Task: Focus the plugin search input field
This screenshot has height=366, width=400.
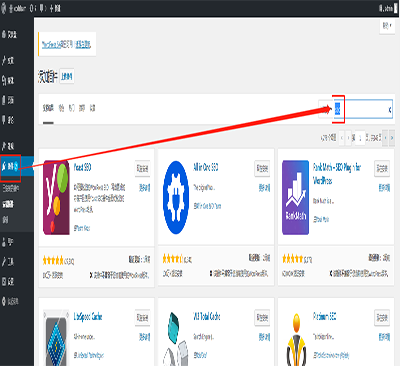Action: pyautogui.click(x=363, y=109)
